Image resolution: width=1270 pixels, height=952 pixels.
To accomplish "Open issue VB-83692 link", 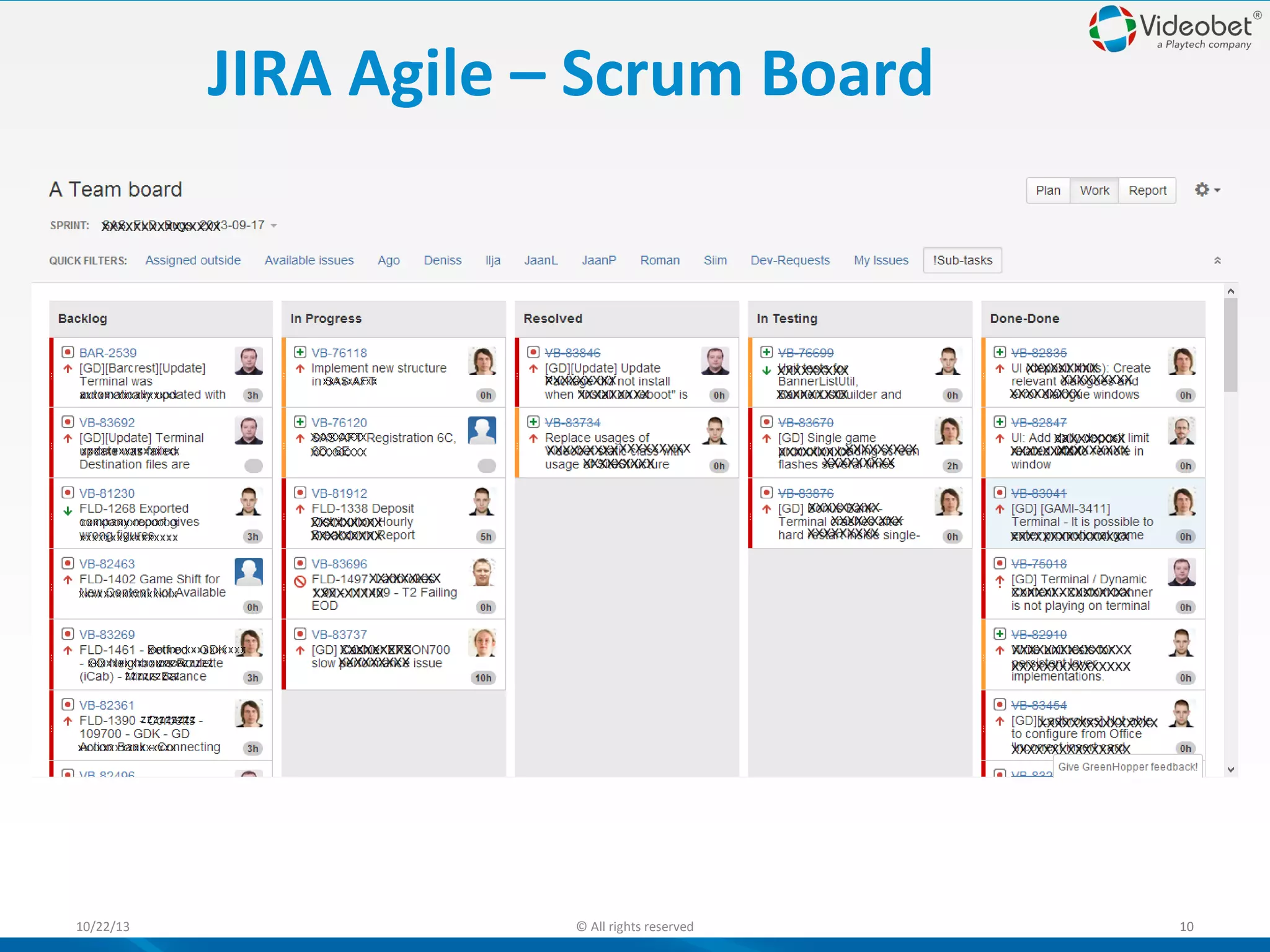I will tap(107, 423).
